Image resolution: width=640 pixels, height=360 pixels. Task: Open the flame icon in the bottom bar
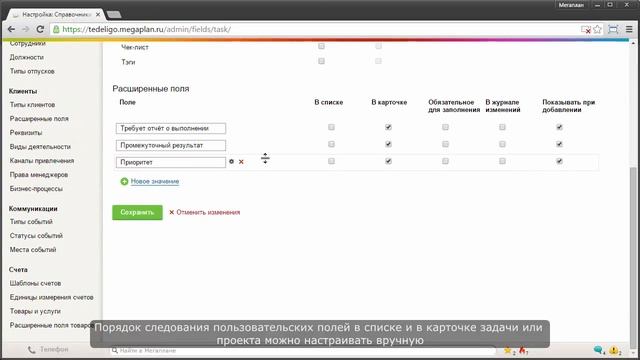(x=522, y=350)
